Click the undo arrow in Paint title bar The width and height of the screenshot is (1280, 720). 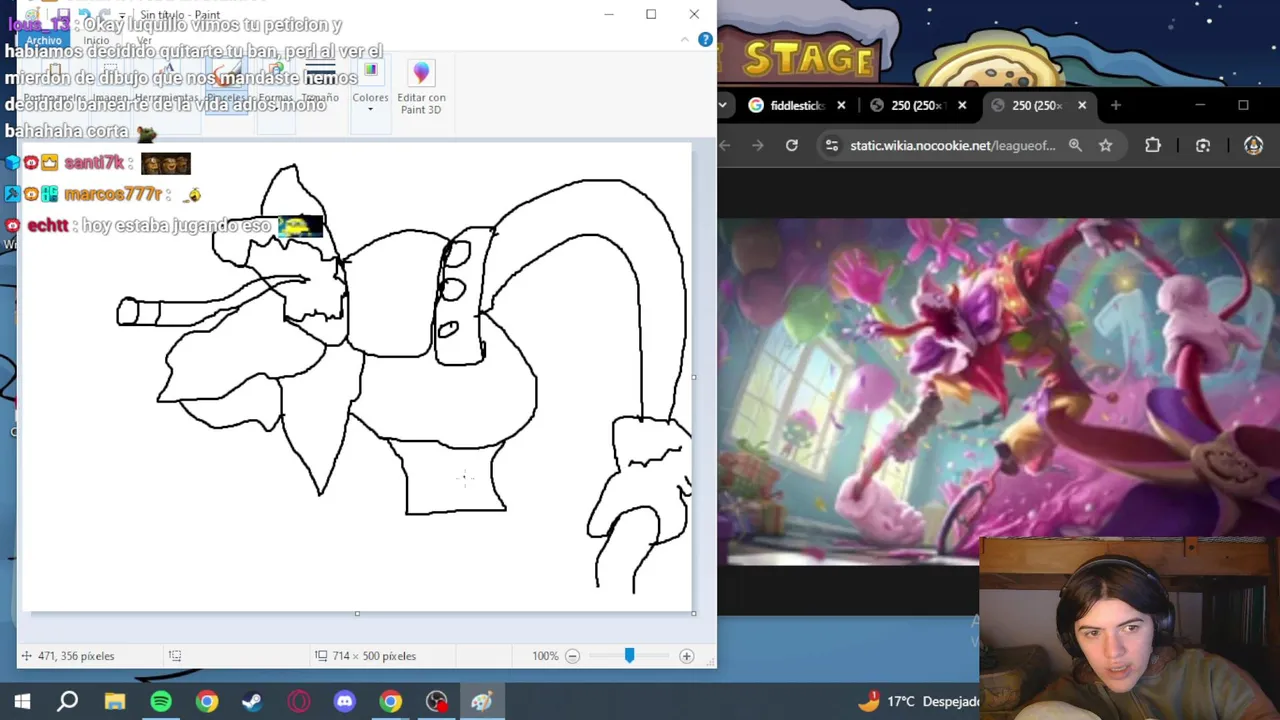click(x=85, y=15)
